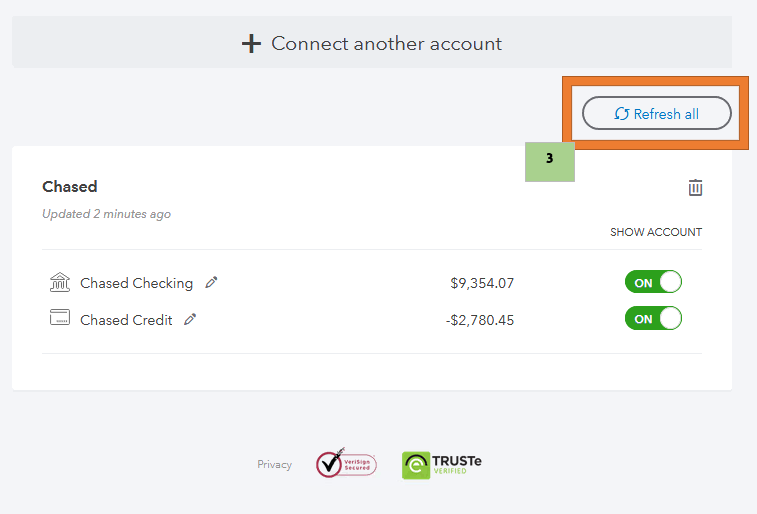
Task: Click the -$2,780.45 credit balance
Action: pos(479,320)
